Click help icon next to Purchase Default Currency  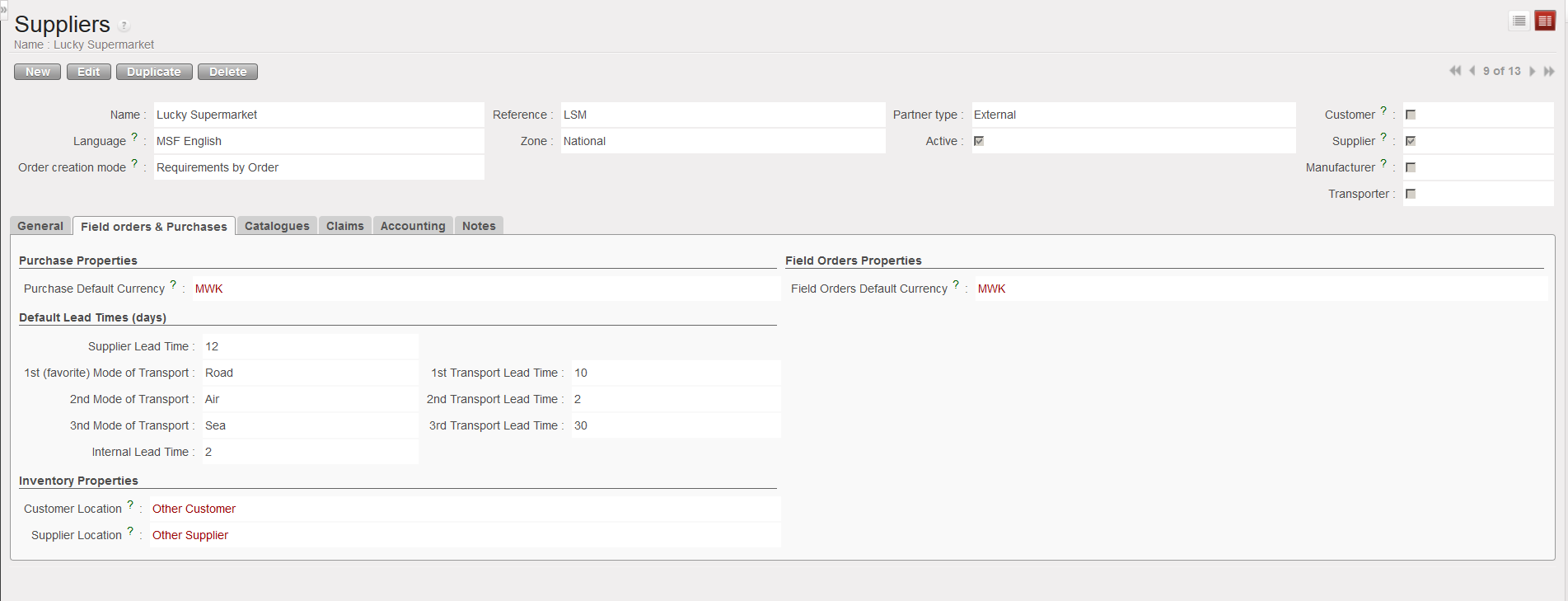point(173,284)
